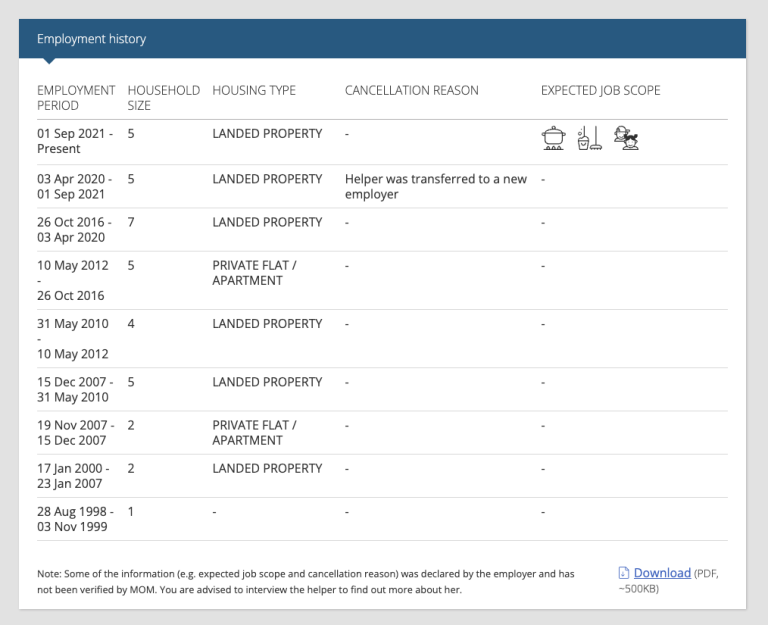This screenshot has width=768, height=625.
Task: Click the Expected Job Scope column header
Action: coord(600,91)
